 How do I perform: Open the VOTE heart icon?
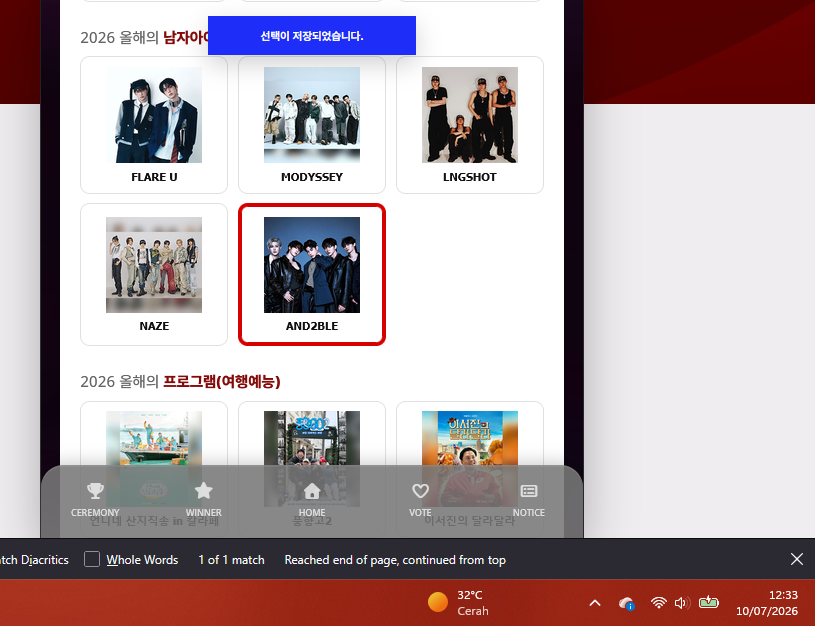pyautogui.click(x=420, y=491)
